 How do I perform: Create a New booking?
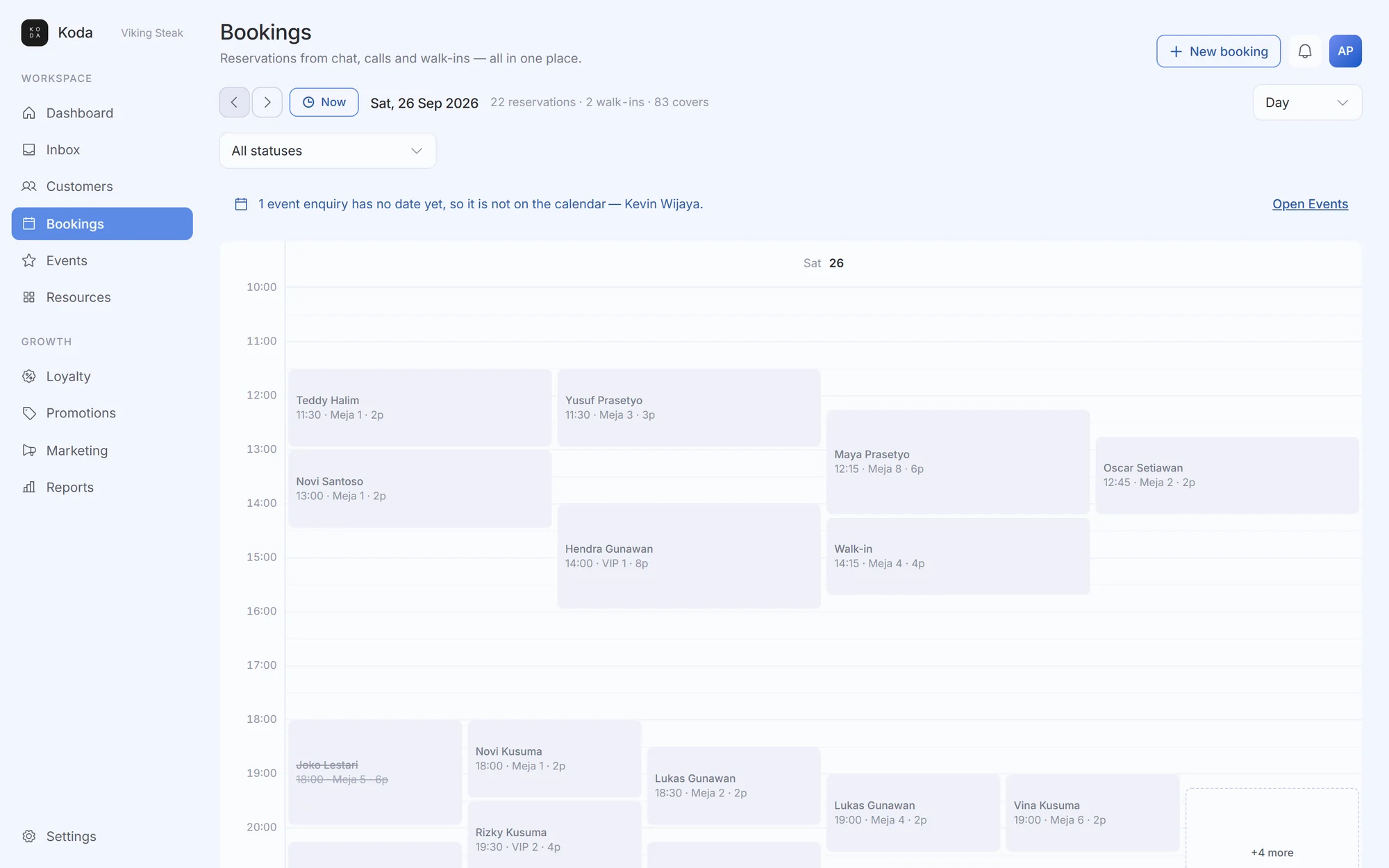(x=1218, y=51)
